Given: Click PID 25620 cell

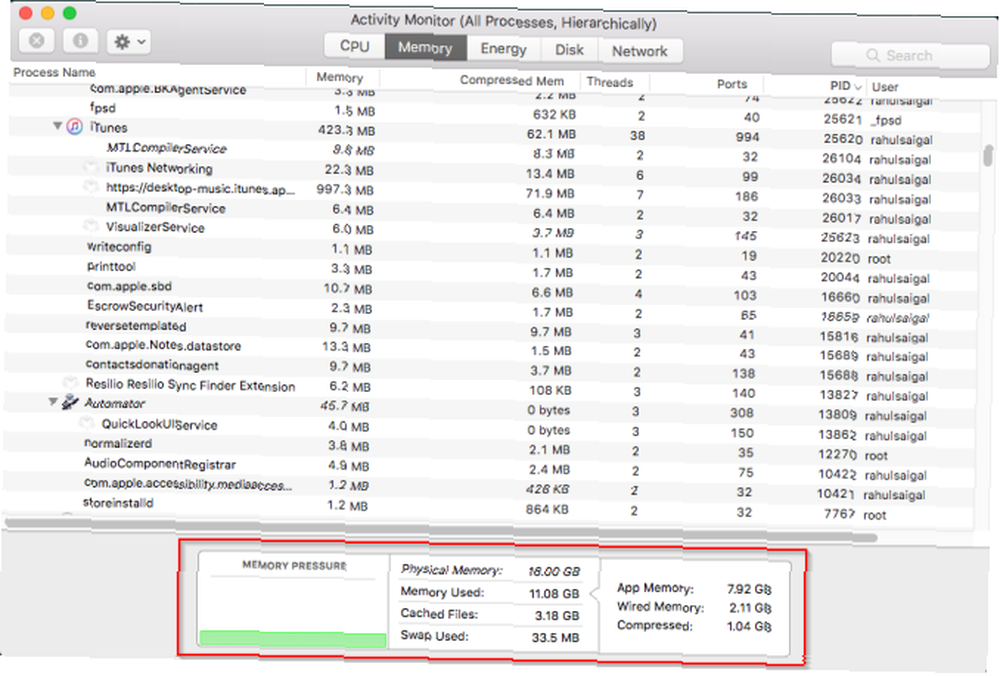Looking at the screenshot, I should pos(842,139).
